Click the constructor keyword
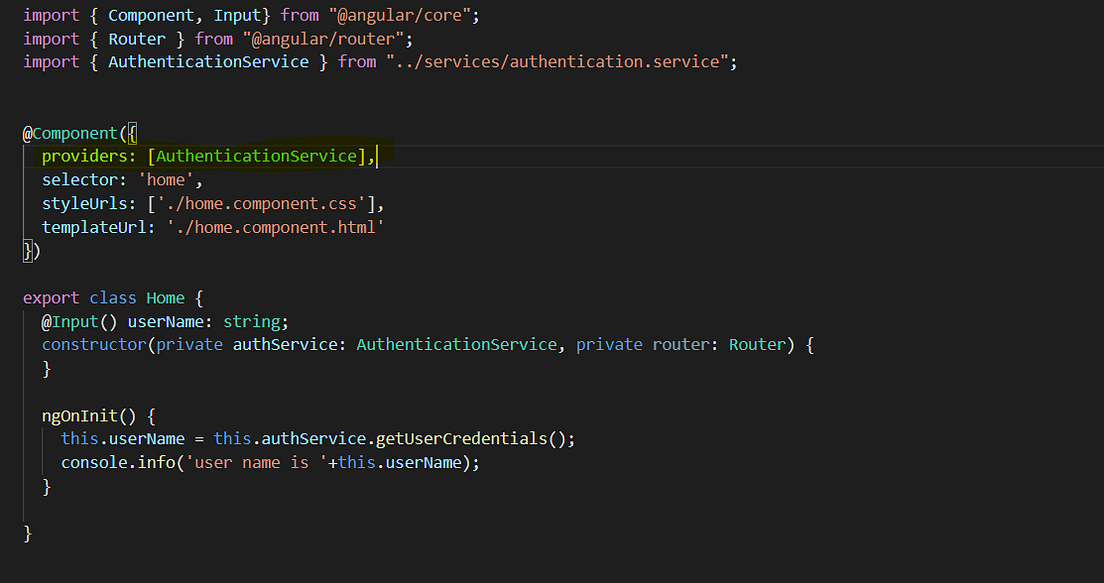 click(x=94, y=344)
